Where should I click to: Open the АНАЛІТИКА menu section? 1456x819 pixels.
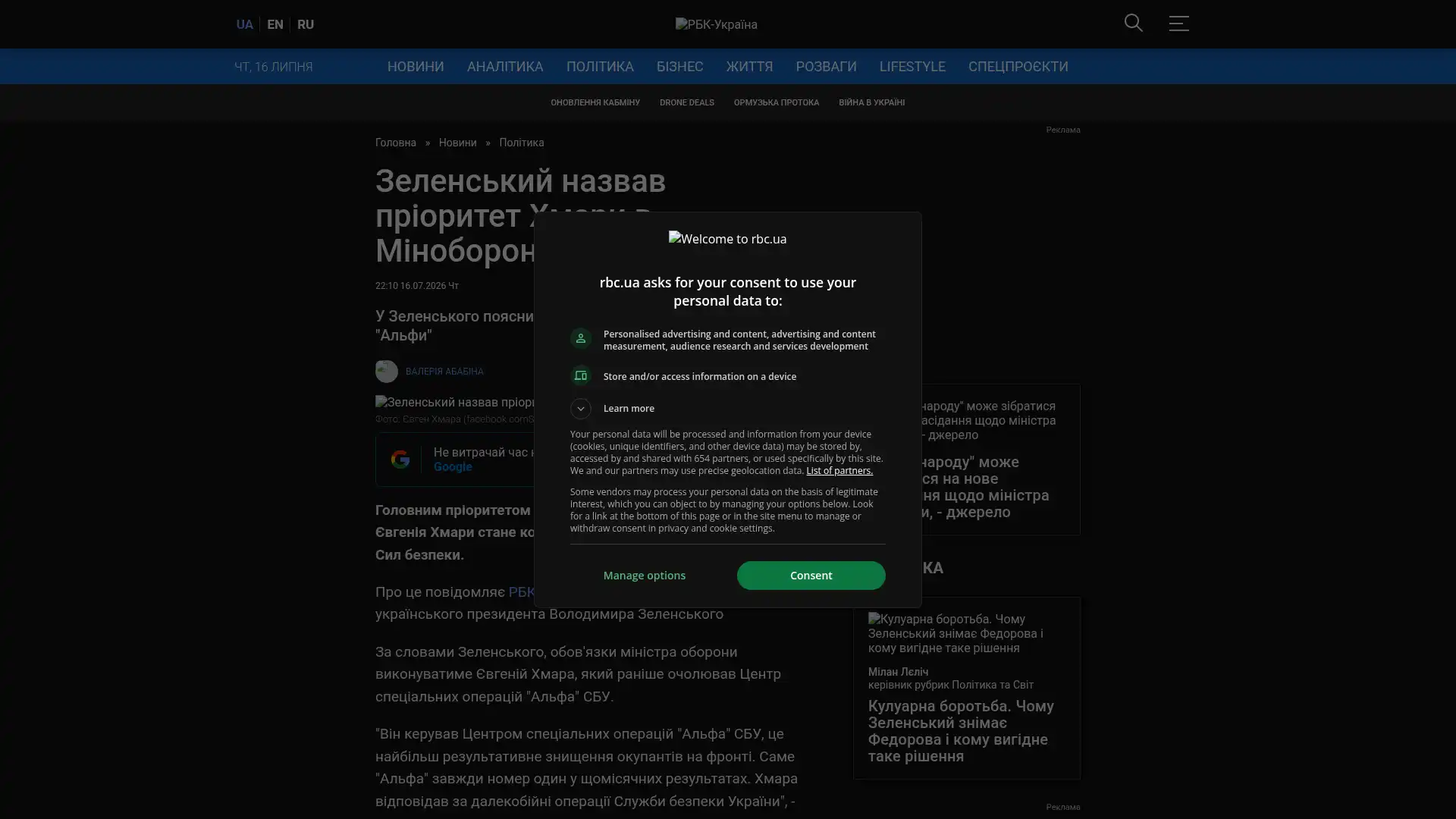(505, 67)
